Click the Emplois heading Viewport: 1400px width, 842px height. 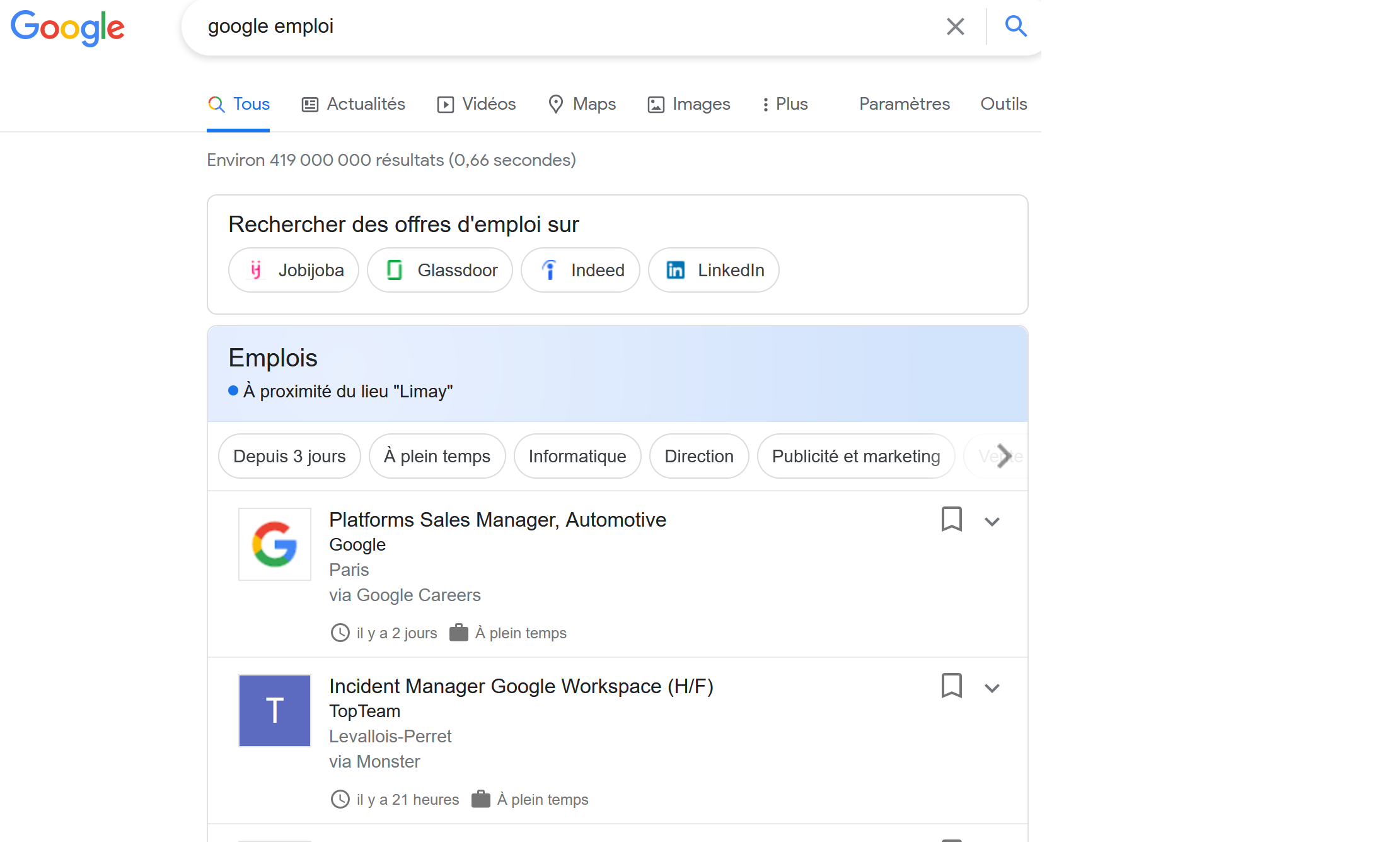[x=273, y=358]
